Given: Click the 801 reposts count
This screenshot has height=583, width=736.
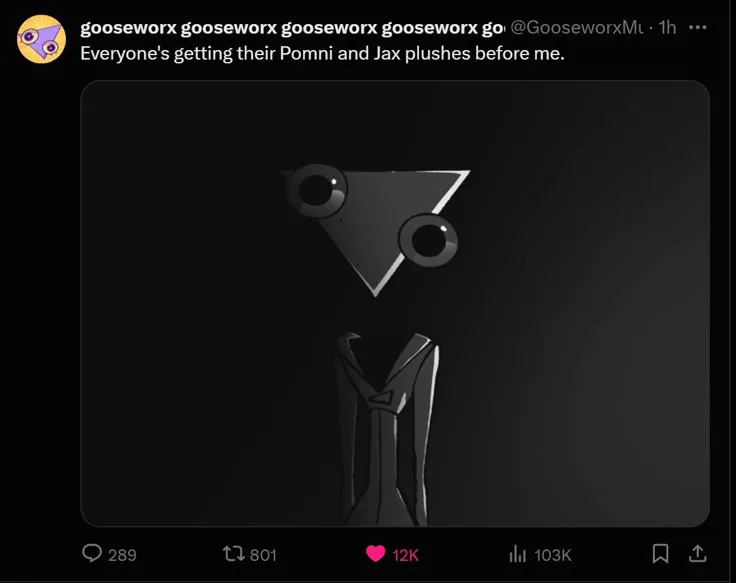Looking at the screenshot, I should click(263, 555).
